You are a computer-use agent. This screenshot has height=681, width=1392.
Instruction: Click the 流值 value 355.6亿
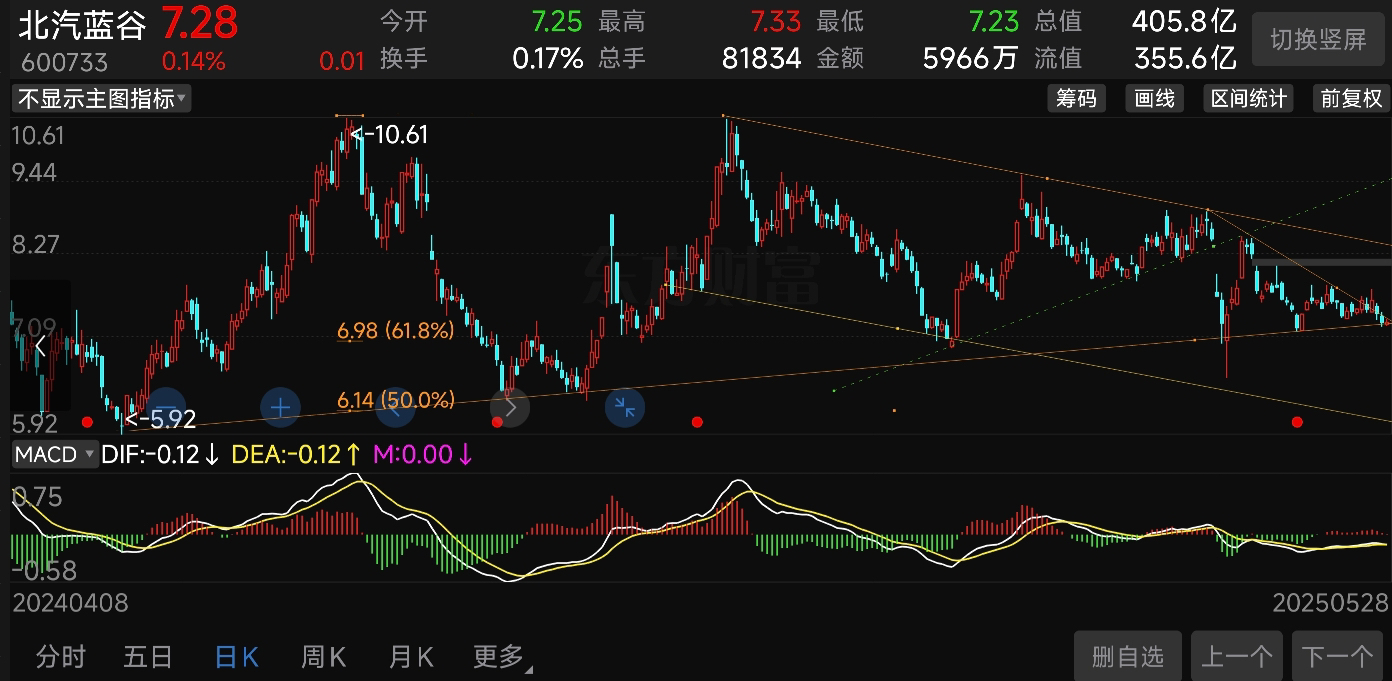[1185, 58]
